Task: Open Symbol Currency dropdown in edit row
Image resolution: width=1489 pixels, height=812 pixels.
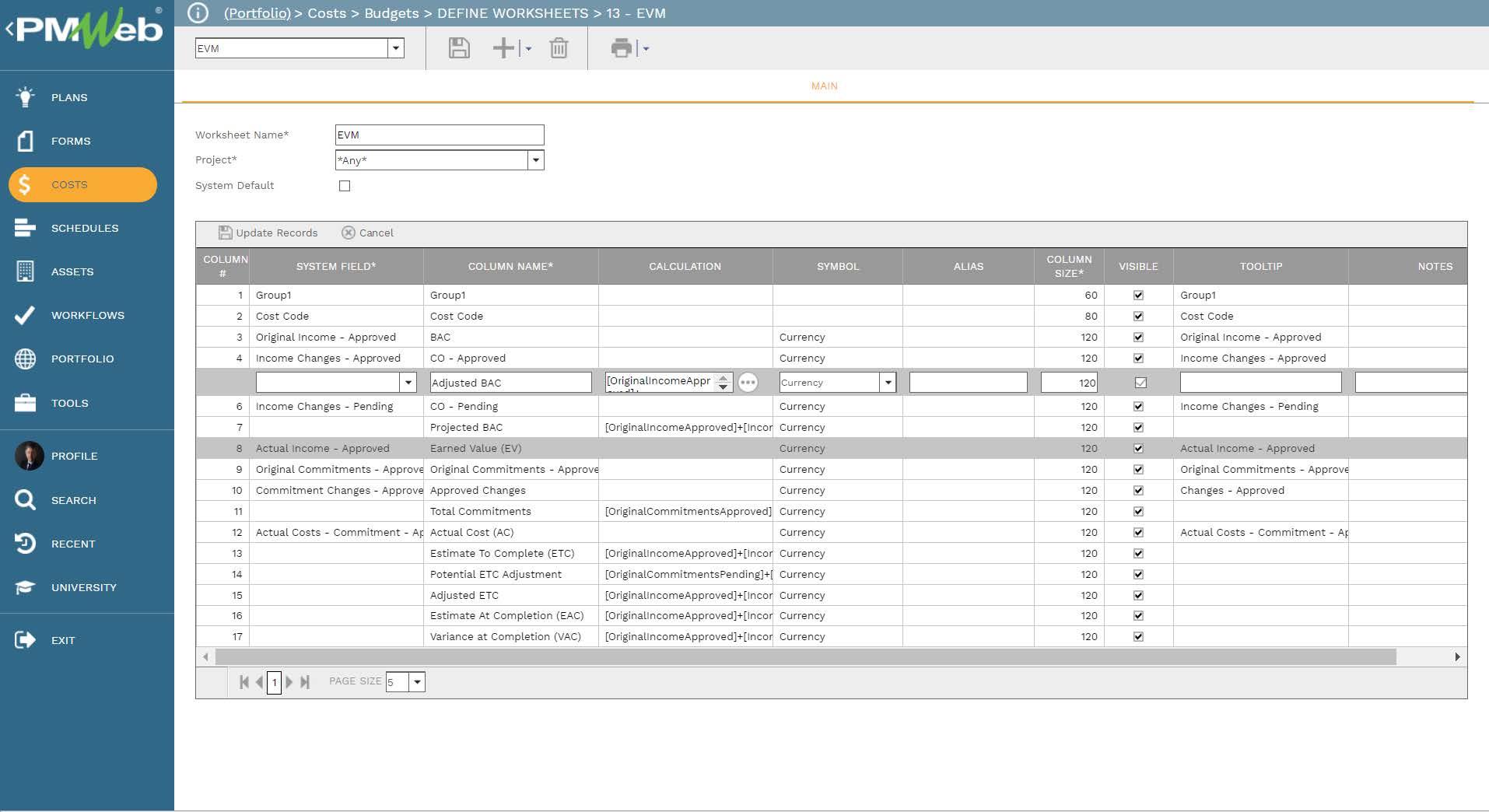Action: point(888,383)
